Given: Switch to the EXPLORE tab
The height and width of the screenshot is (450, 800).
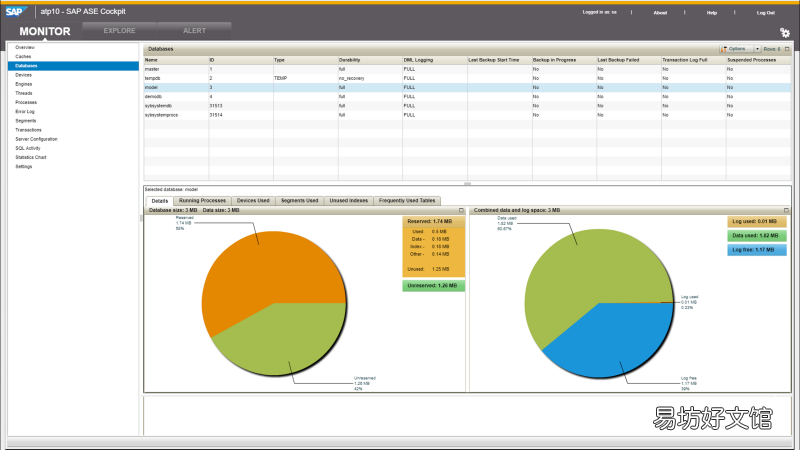Looking at the screenshot, I should (119, 31).
